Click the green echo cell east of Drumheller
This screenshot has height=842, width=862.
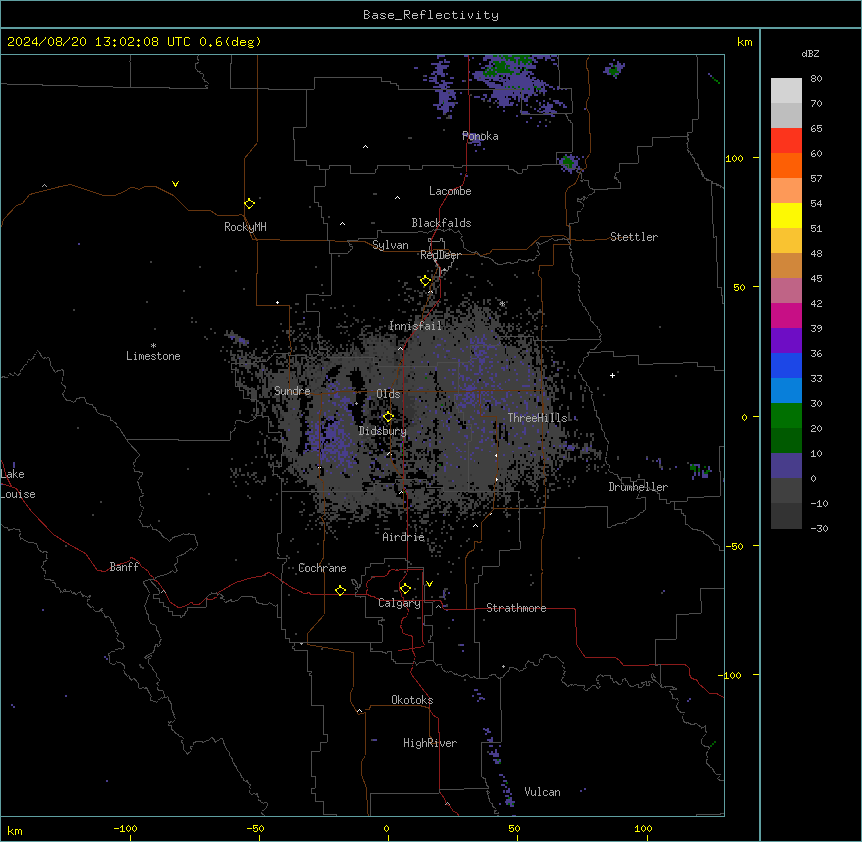click(x=700, y=470)
